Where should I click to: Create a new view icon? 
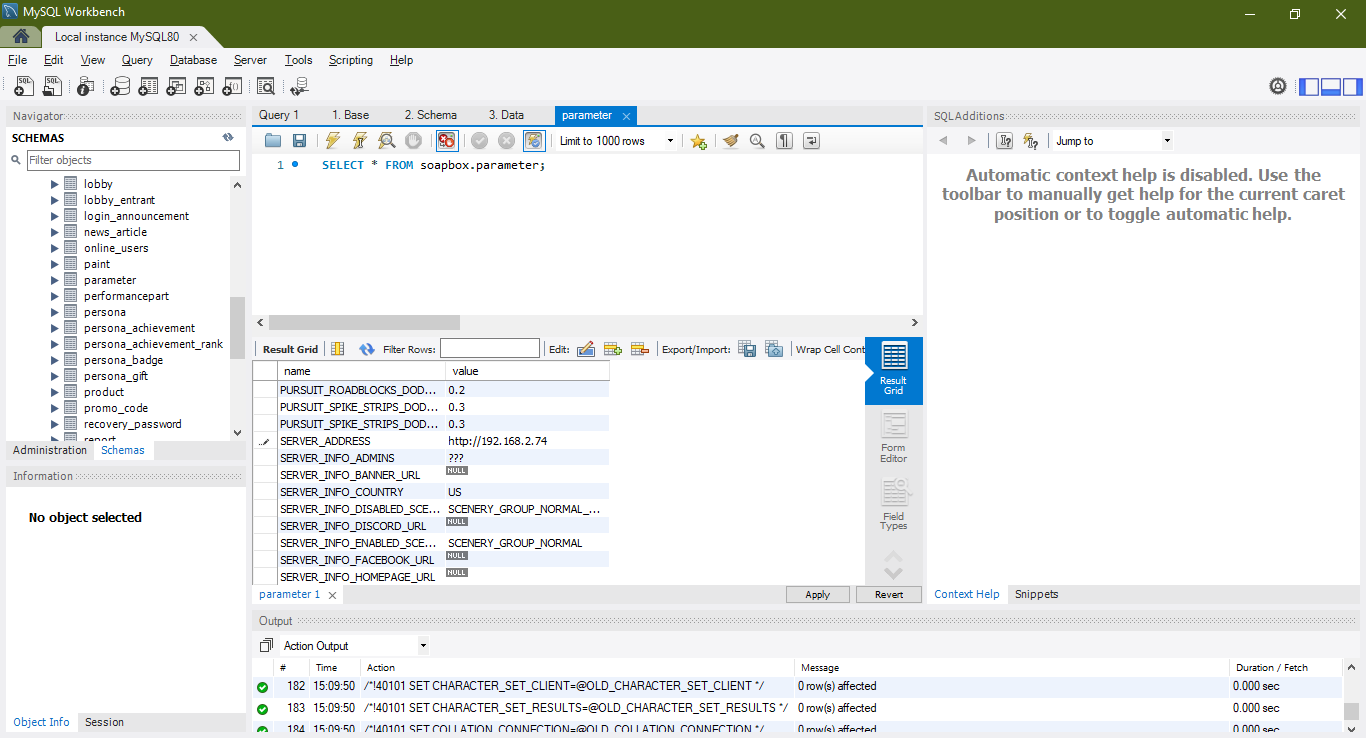(x=176, y=86)
